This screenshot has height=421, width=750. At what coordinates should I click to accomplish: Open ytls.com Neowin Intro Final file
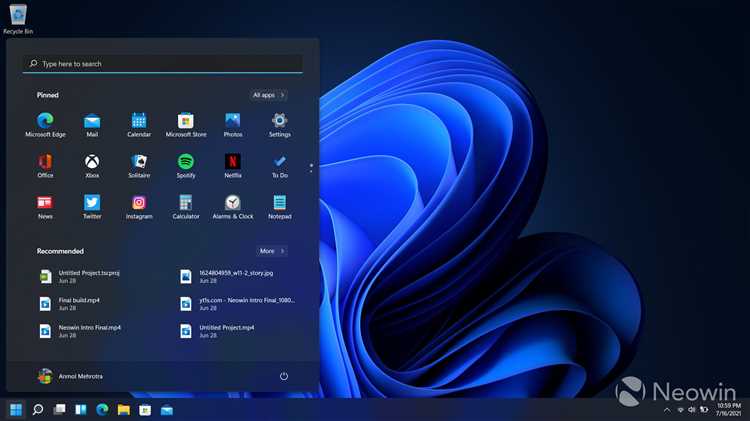[237, 304]
